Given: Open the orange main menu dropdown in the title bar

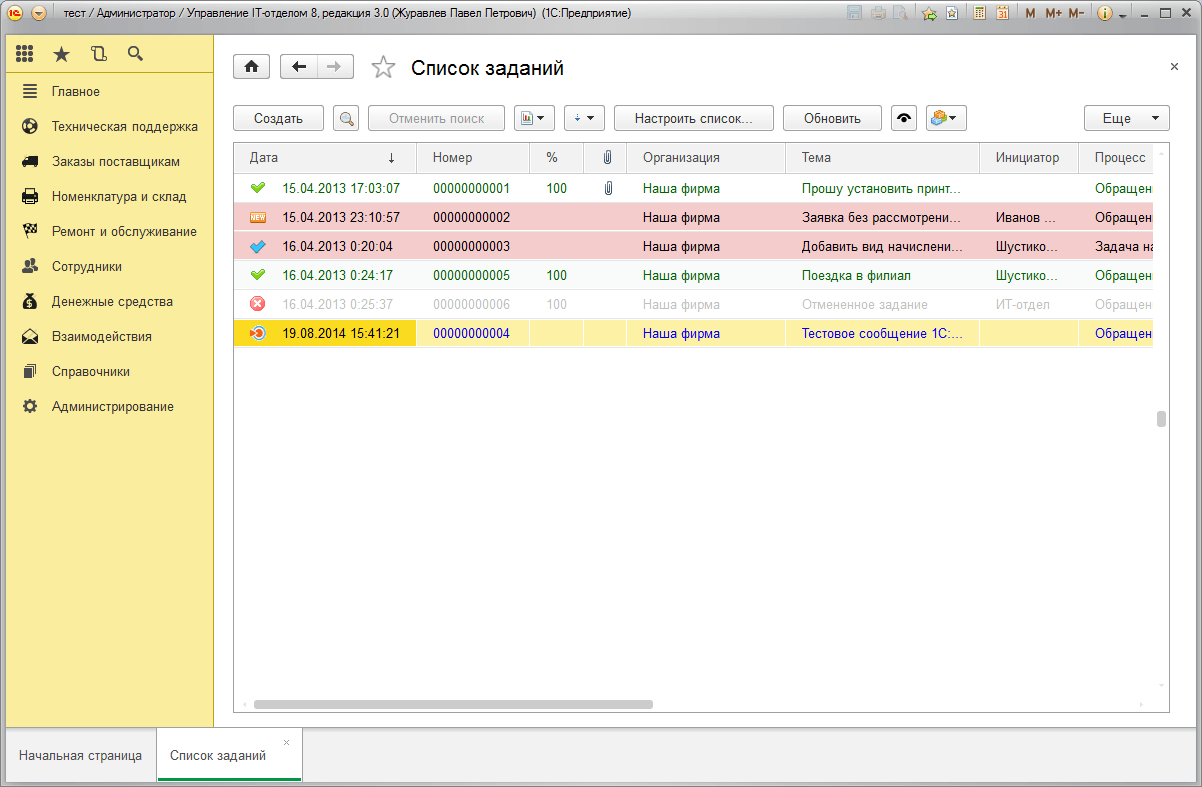Looking at the screenshot, I should pos(39,13).
